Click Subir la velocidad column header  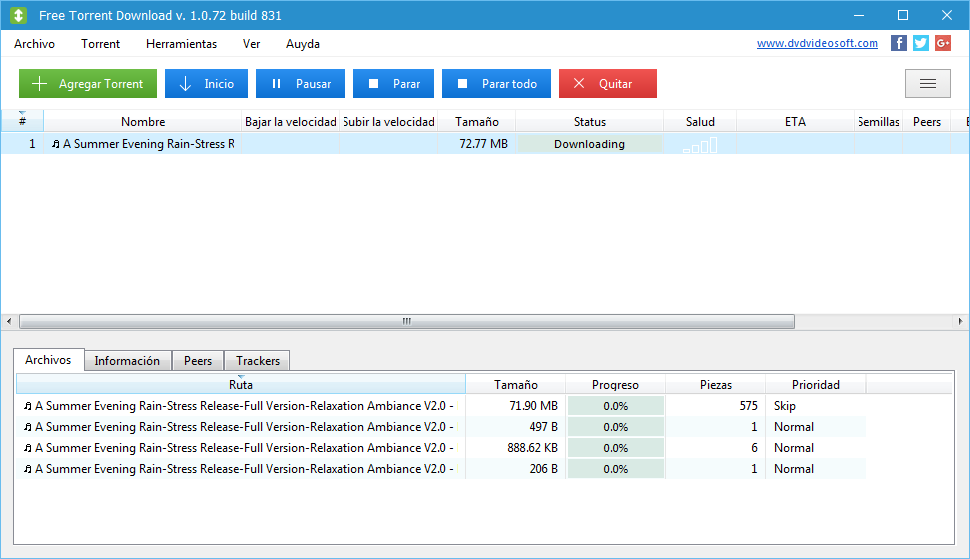click(x=389, y=121)
